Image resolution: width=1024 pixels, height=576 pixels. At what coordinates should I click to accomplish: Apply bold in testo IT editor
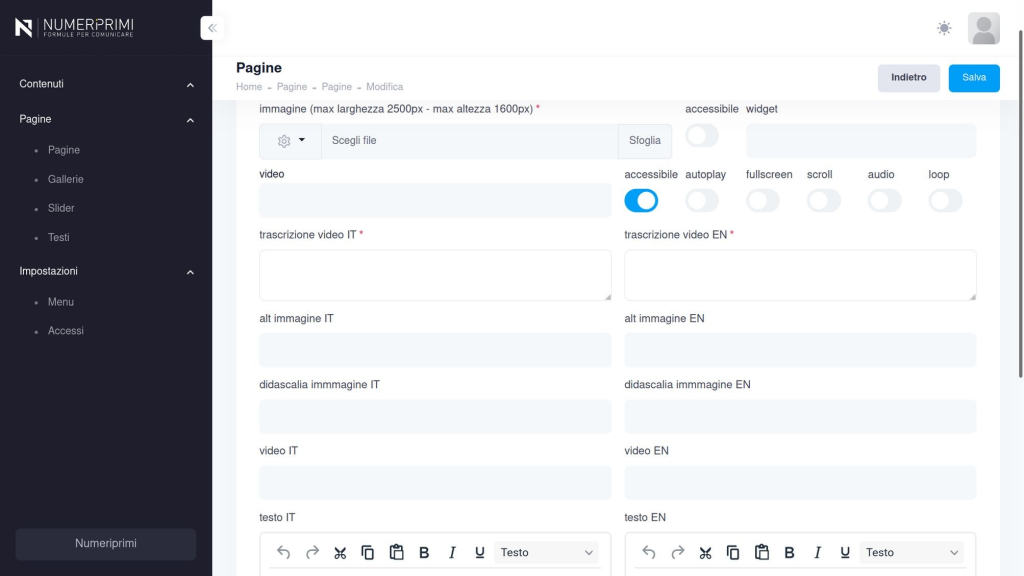pyautogui.click(x=424, y=552)
